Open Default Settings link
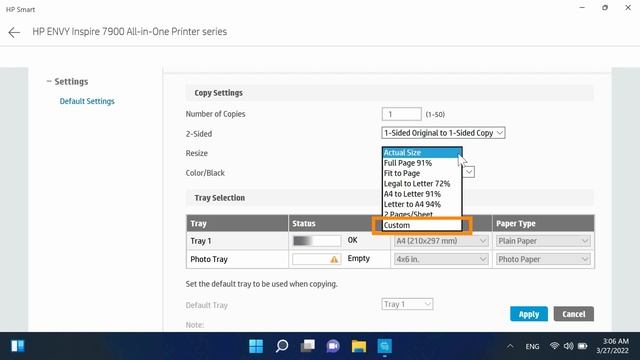 [87, 101]
